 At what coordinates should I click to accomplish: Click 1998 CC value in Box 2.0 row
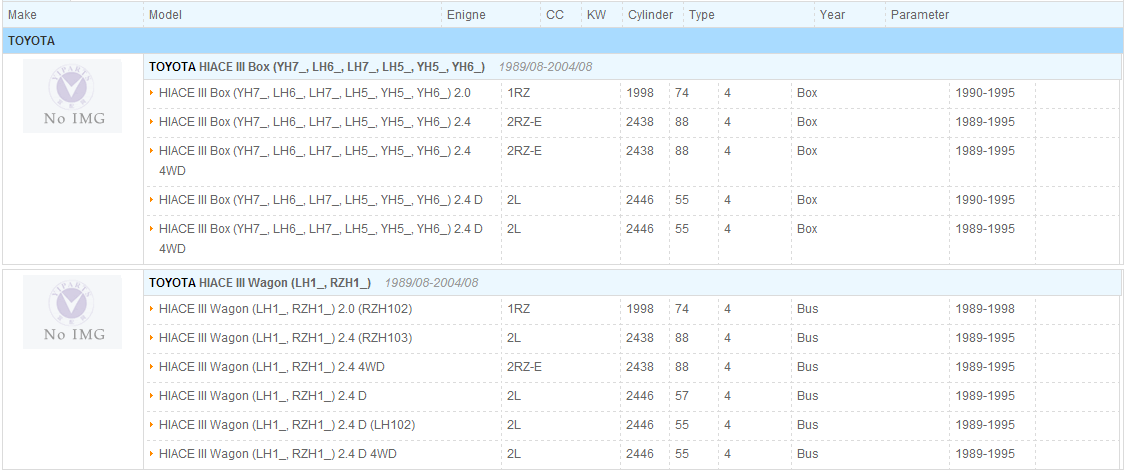(x=640, y=92)
